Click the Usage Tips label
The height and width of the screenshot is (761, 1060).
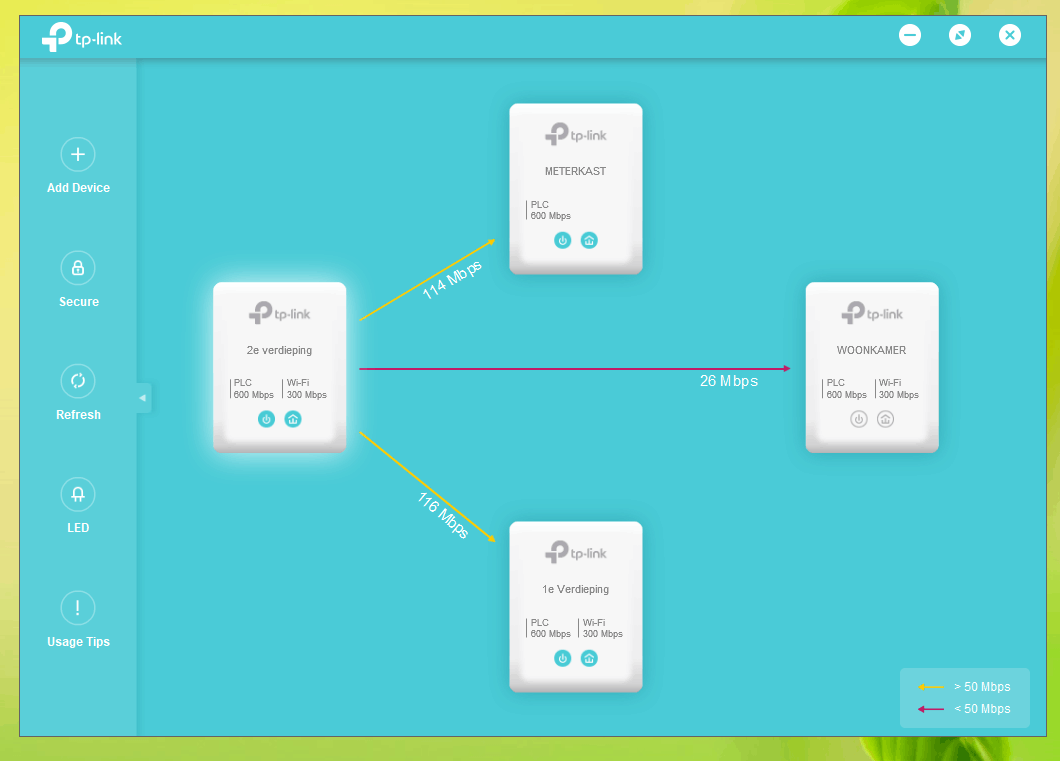pos(78,642)
